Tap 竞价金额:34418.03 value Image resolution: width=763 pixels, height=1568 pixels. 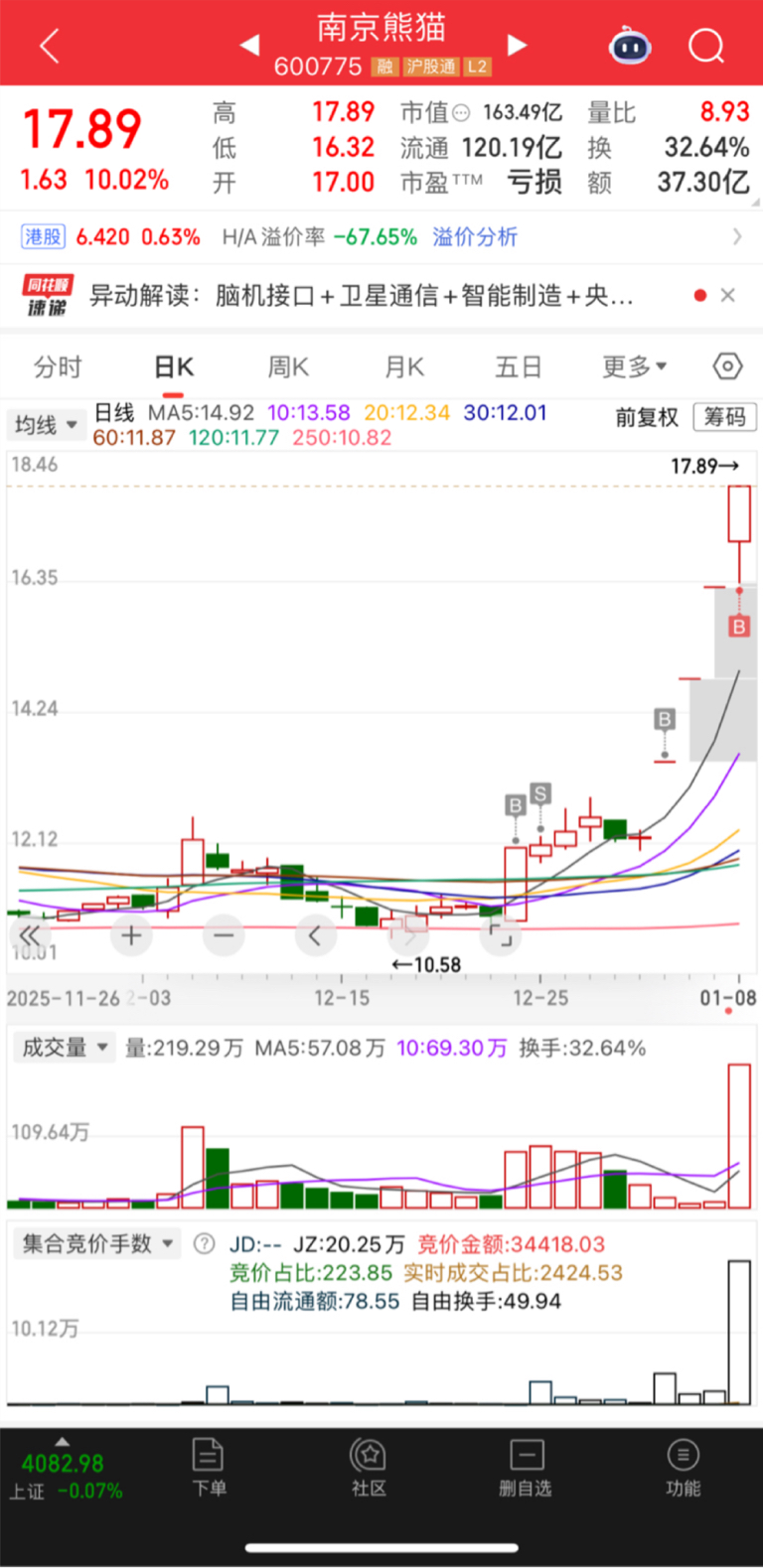511,1244
